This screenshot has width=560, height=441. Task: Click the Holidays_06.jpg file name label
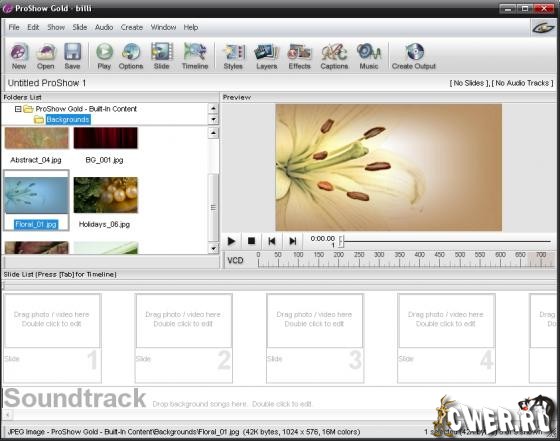point(104,224)
